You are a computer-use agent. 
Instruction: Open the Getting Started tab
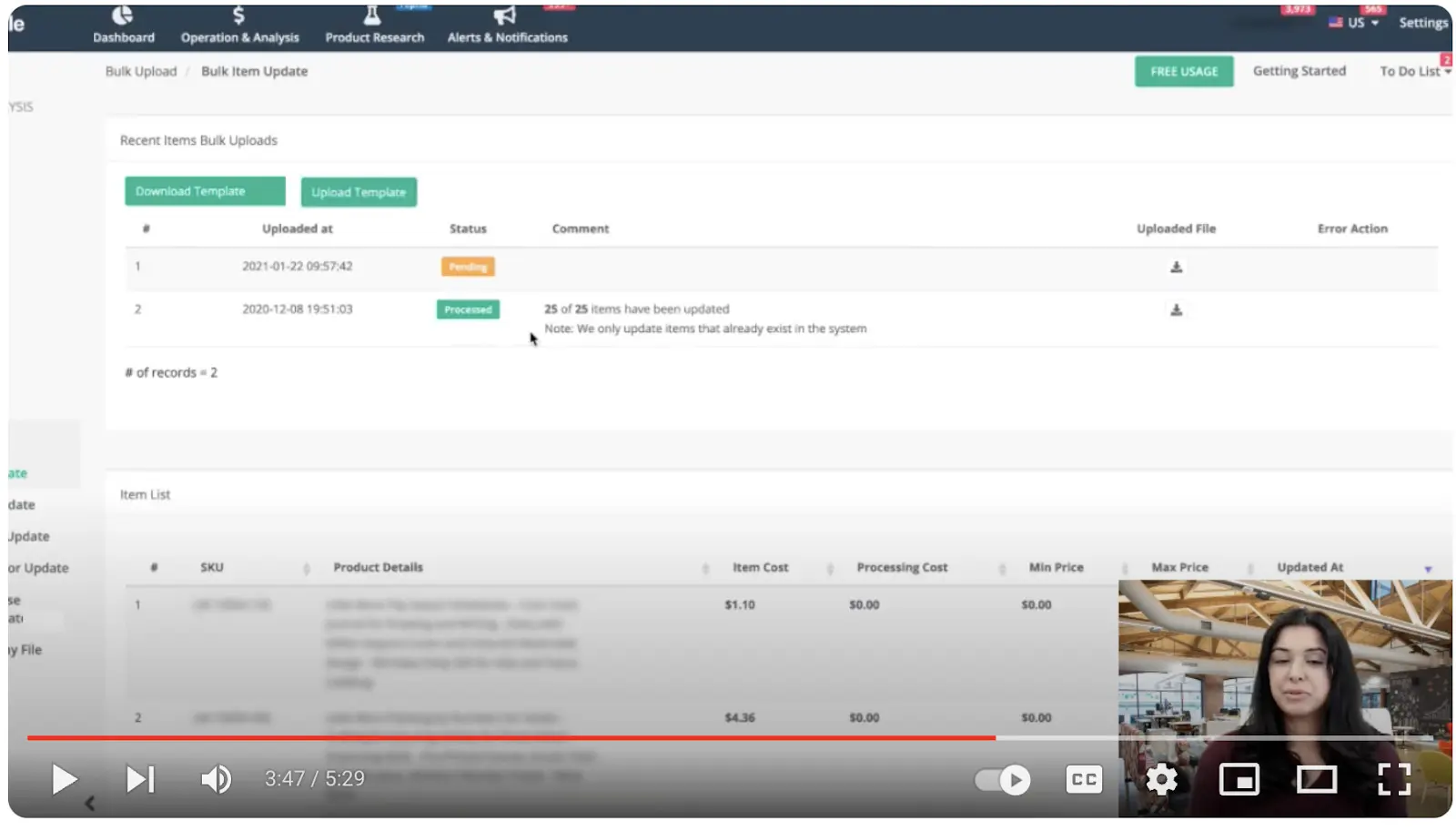click(x=1299, y=71)
